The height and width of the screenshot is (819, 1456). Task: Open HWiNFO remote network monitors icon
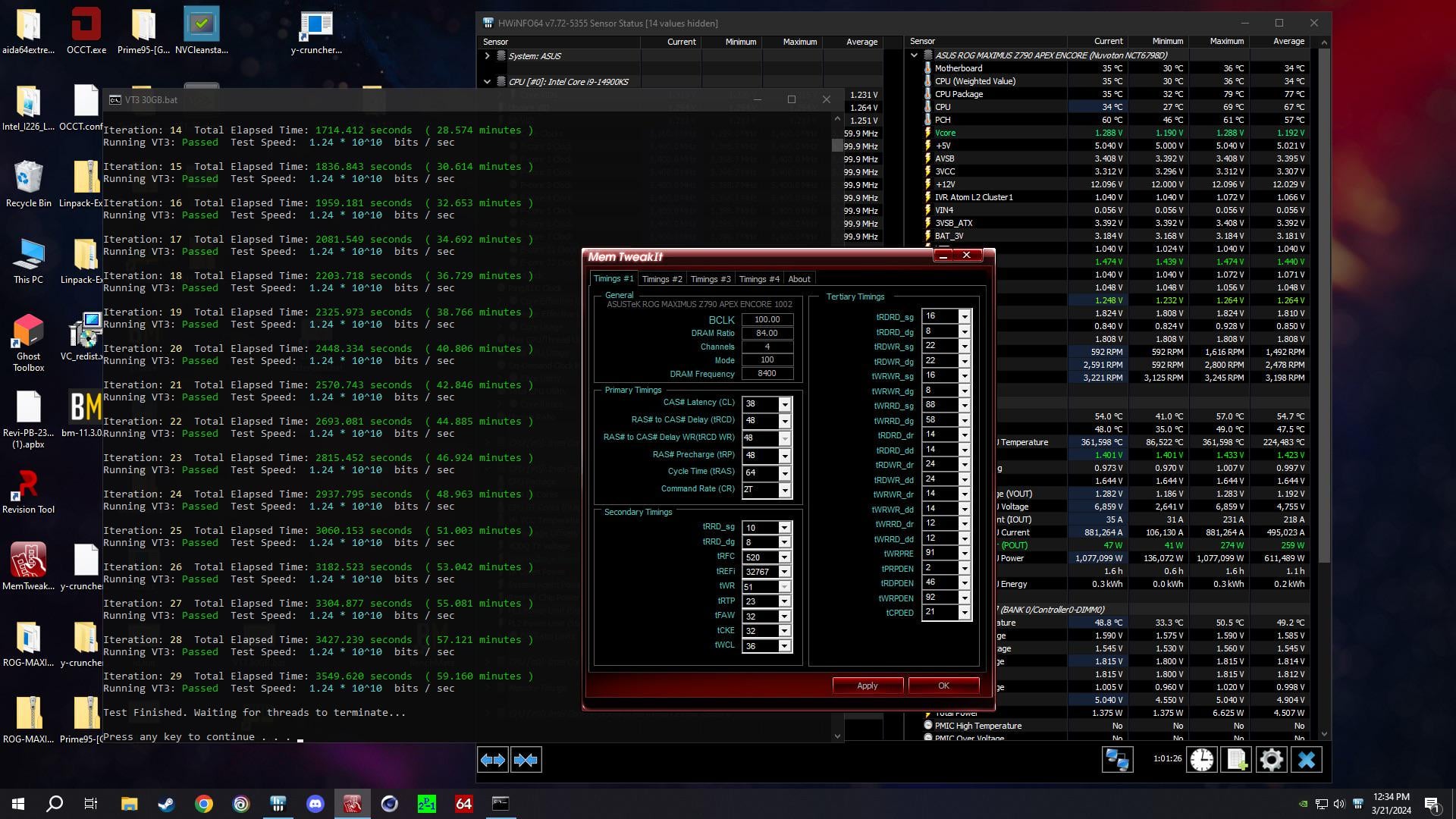click(x=1117, y=759)
